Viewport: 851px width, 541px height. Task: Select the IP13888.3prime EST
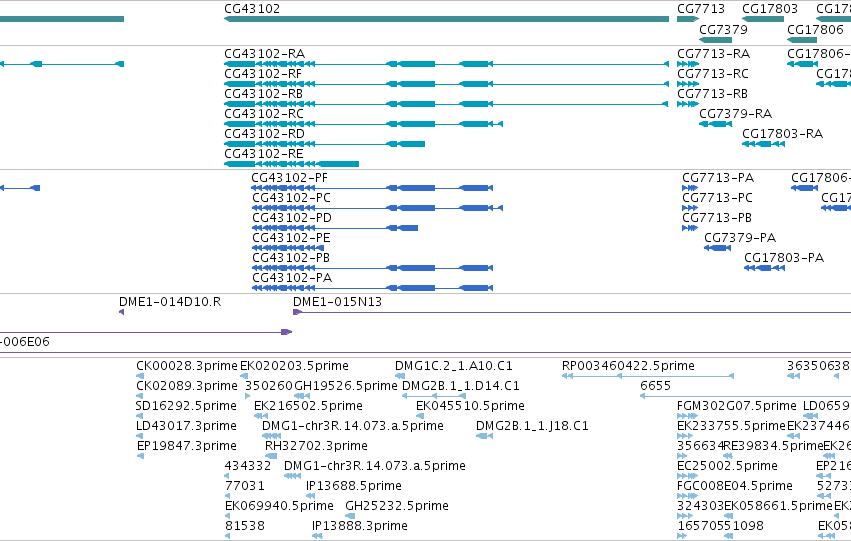tap(317, 537)
